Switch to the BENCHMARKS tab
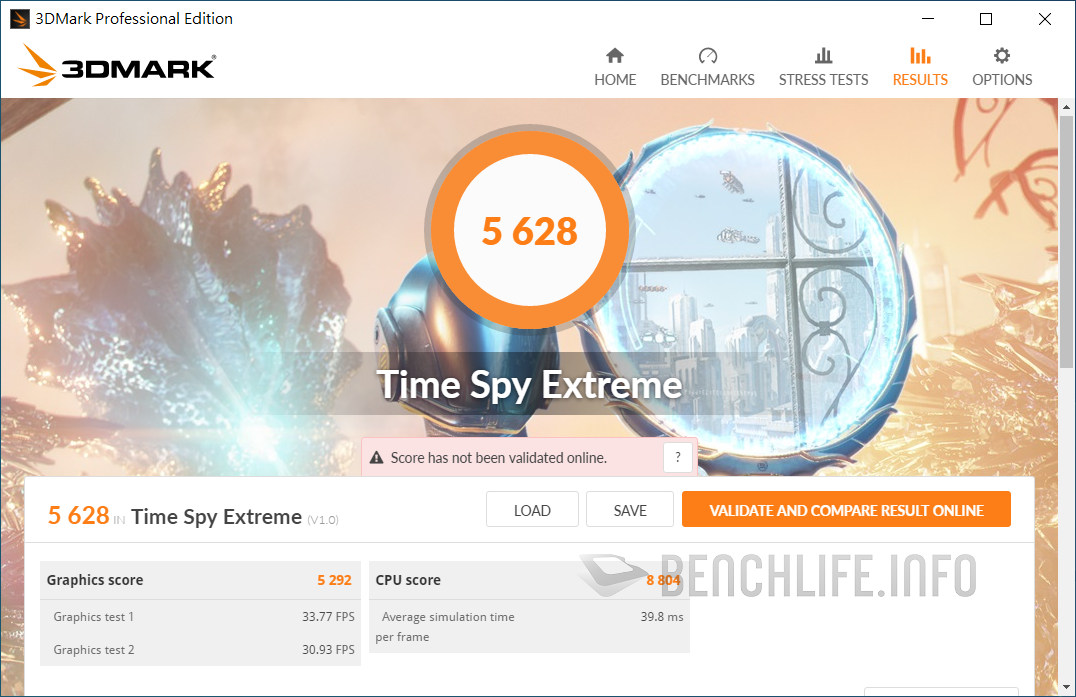The height and width of the screenshot is (697, 1076). coord(707,80)
